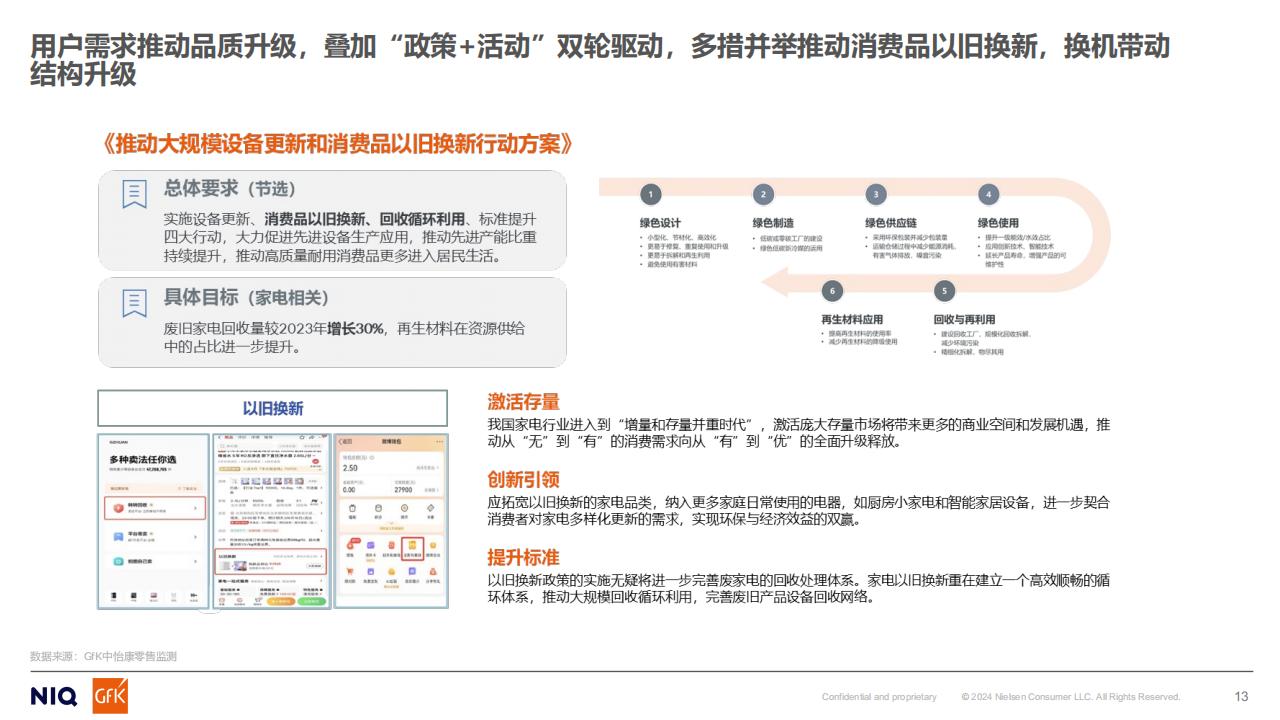Click the 绿色设计 step label
The image size is (1280, 720).
(x=660, y=223)
